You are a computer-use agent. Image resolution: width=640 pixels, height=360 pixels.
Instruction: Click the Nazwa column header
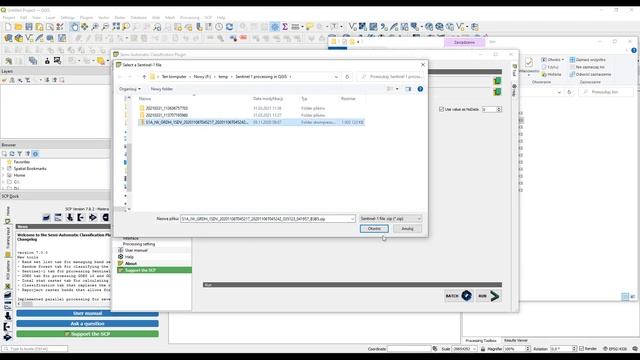point(145,99)
